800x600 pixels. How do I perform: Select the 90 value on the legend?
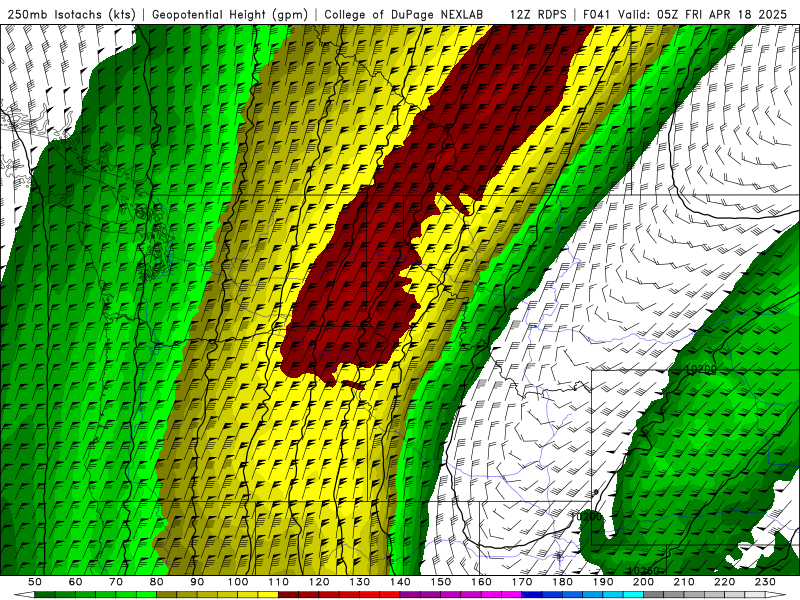click(x=197, y=582)
